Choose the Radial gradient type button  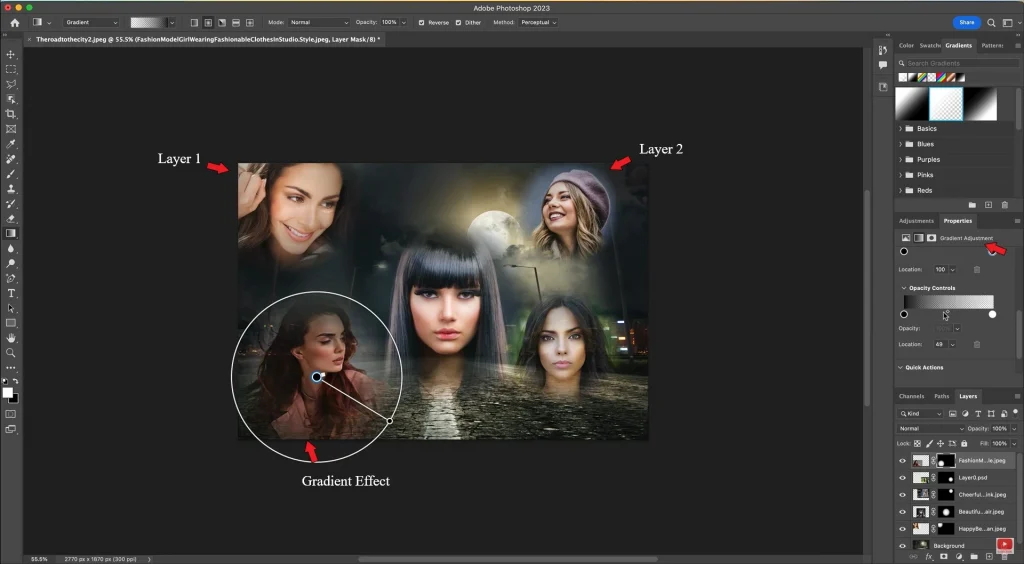pyautogui.click(x=208, y=22)
